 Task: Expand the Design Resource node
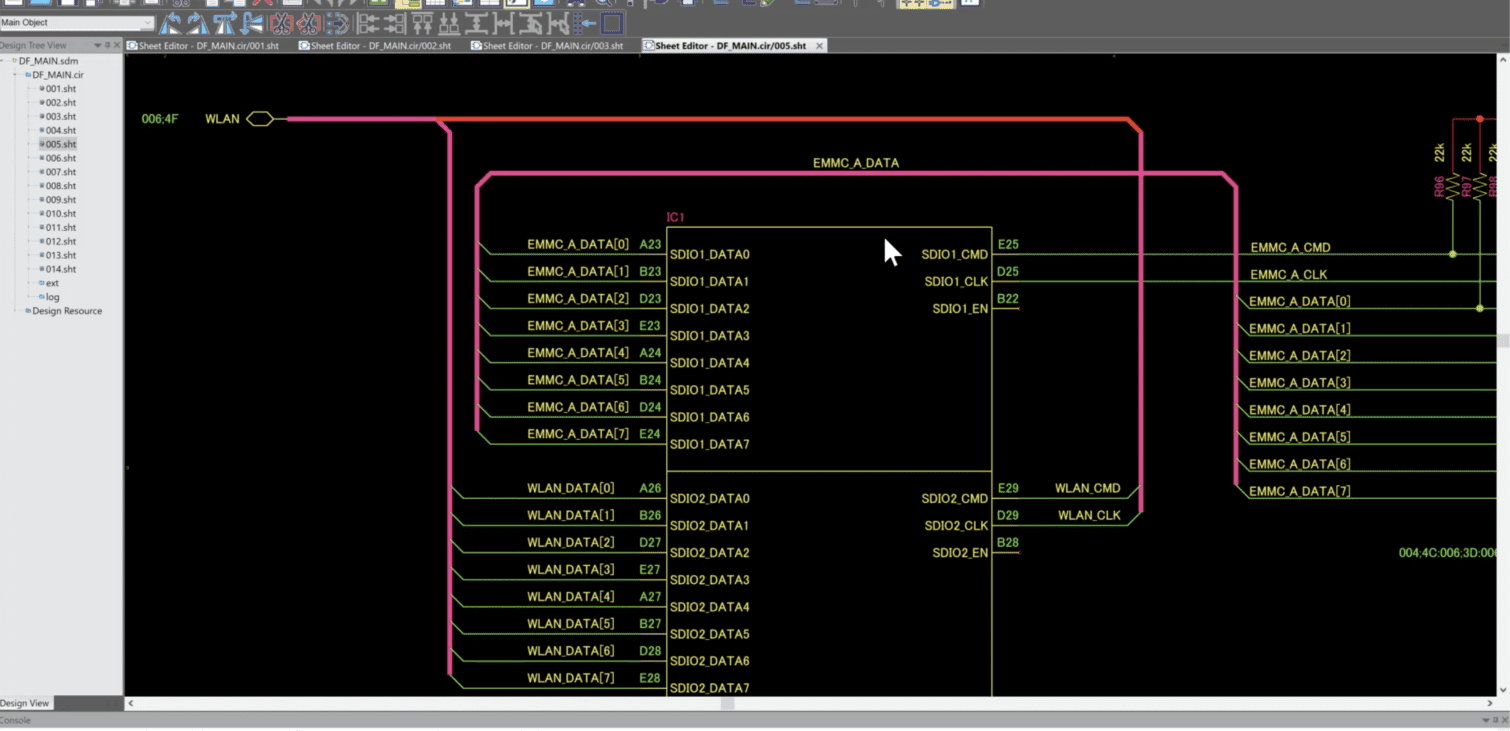tap(16, 311)
